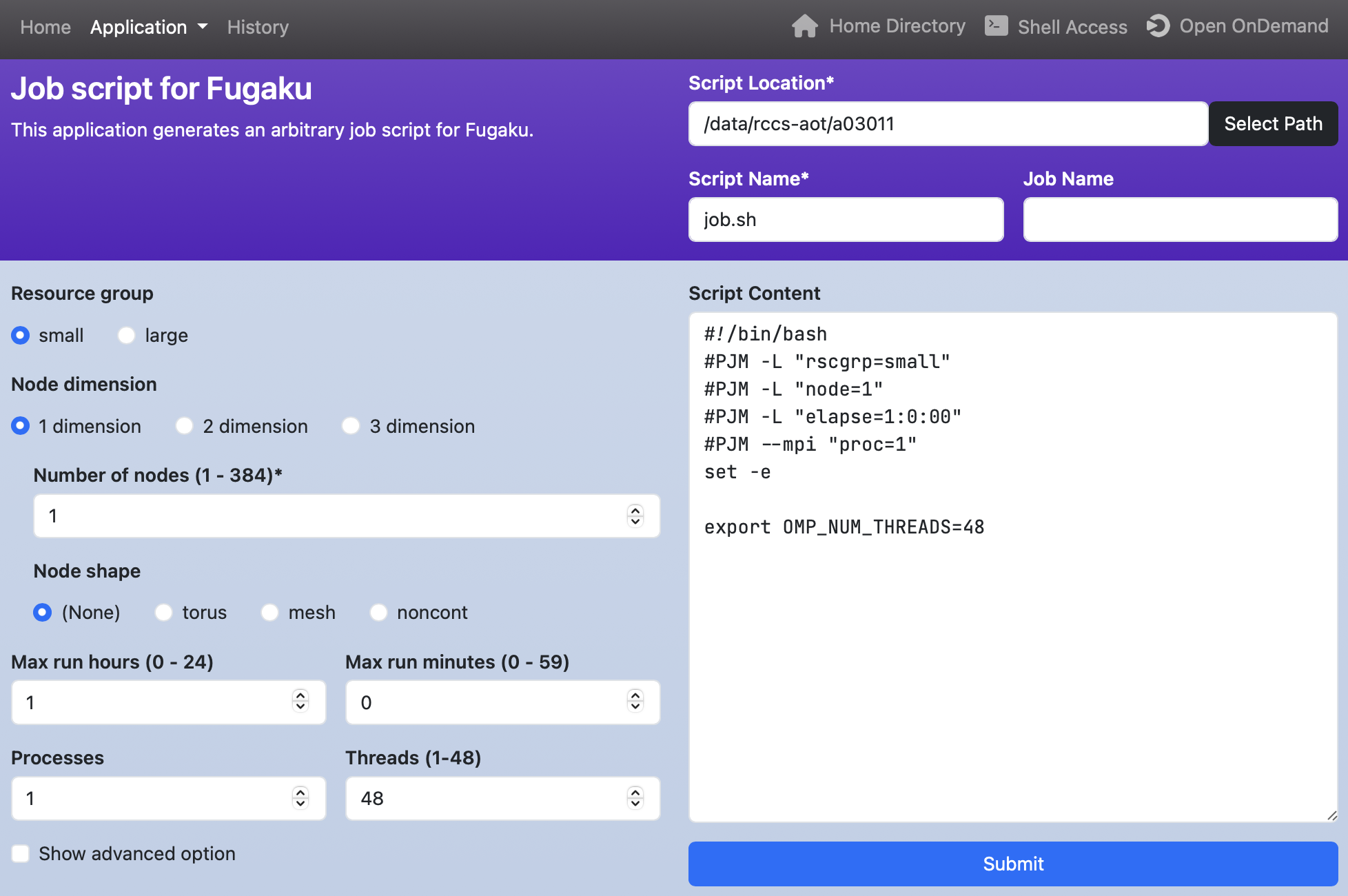Select mesh node shape
The height and width of the screenshot is (896, 1348).
click(270, 612)
